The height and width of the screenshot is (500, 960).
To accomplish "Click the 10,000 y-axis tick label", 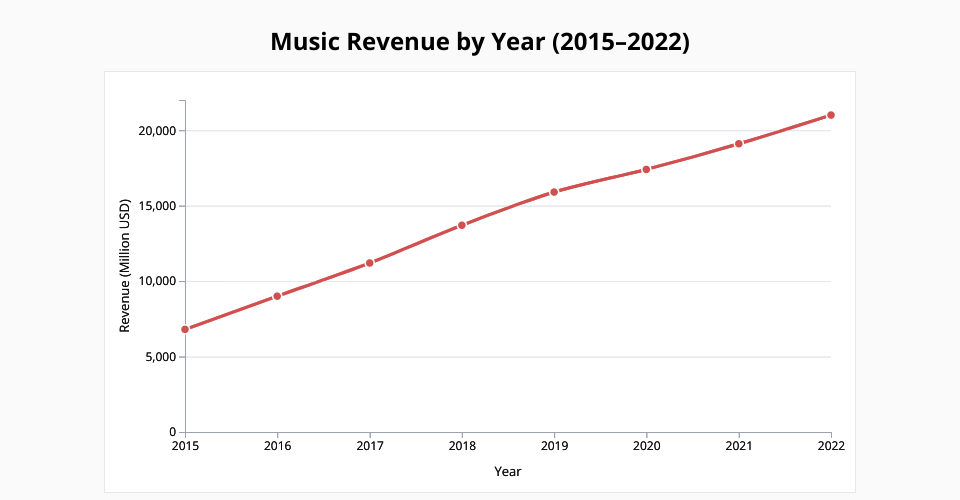I will pyautogui.click(x=157, y=281).
